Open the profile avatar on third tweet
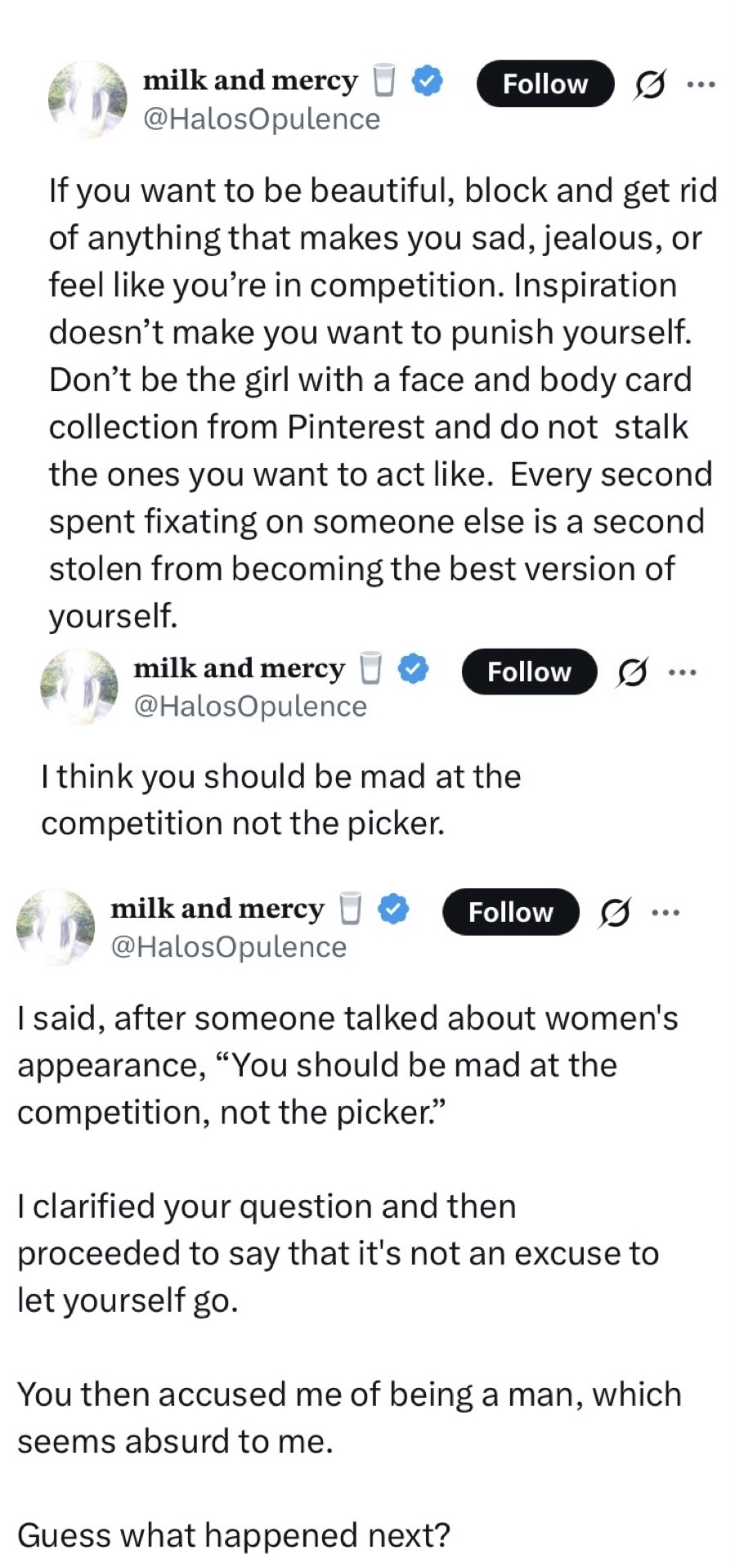735x1568 pixels. coord(56,928)
